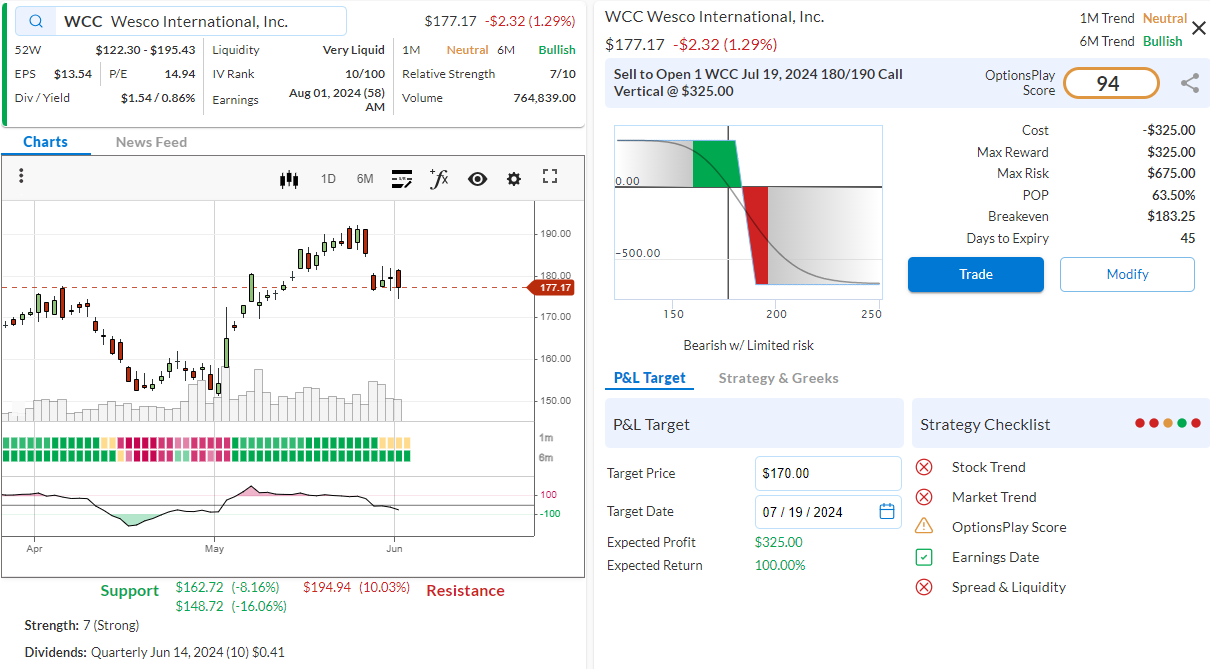Click the IV Rank 10/100 value
The image size is (1210, 669).
click(365, 74)
